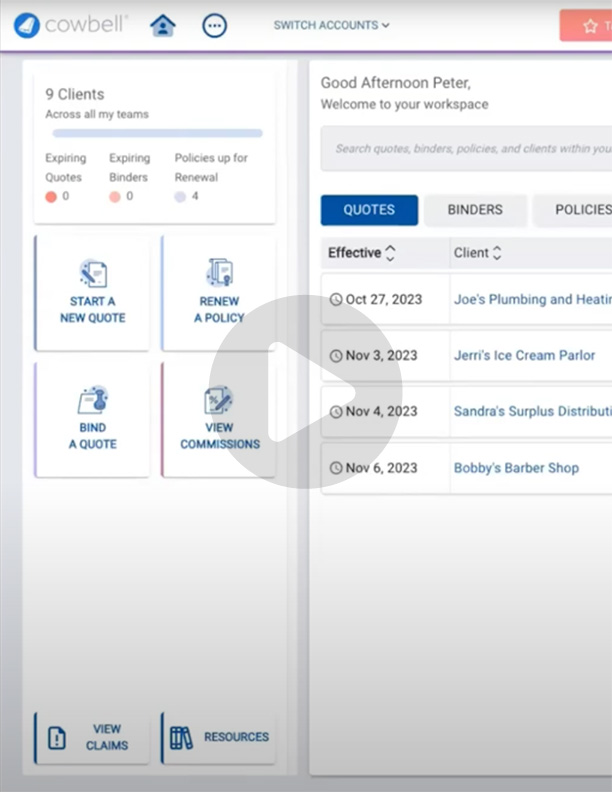This screenshot has height=792, width=612.
Task: Click the Renew a Policy icon
Action: [219, 272]
